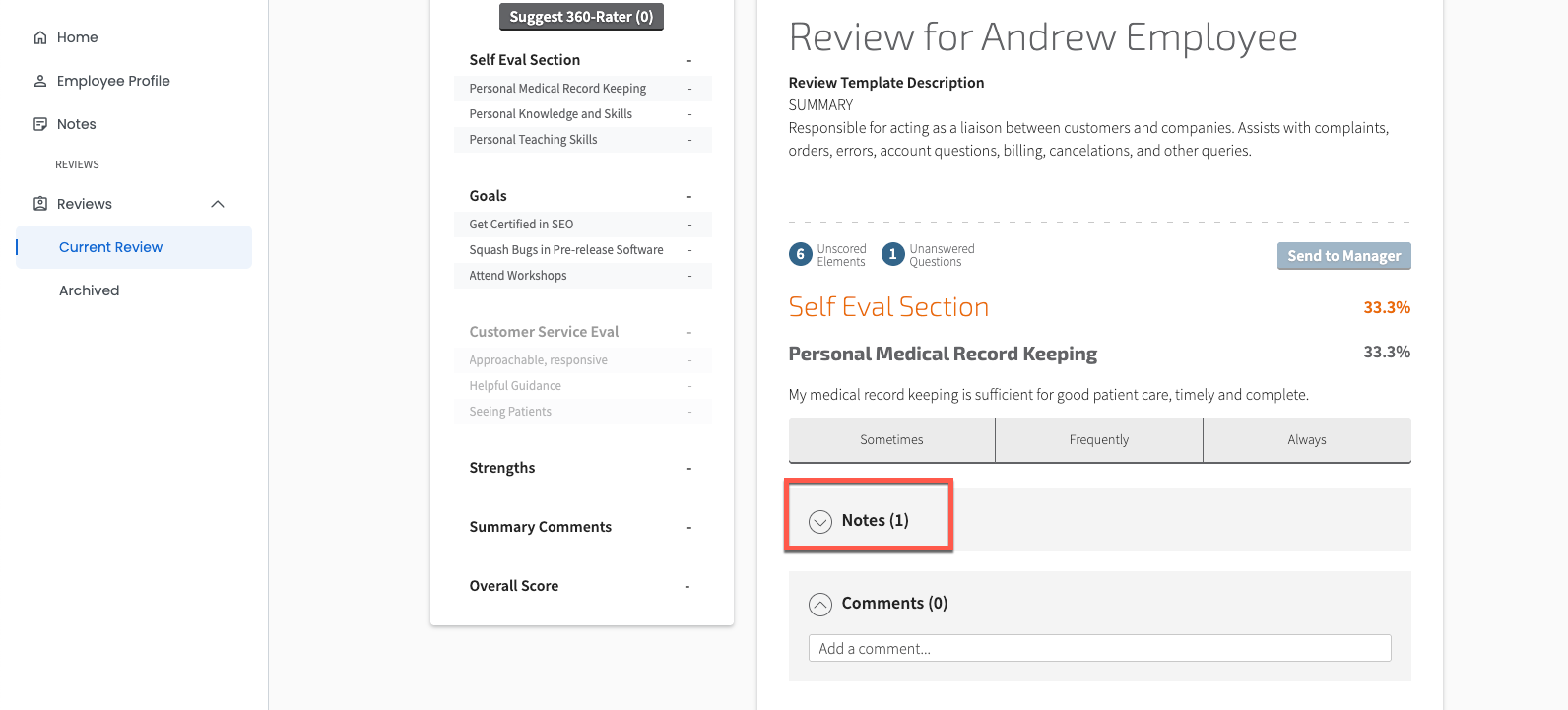This screenshot has height=710, width=1568.
Task: Click the Personal Medical Record Keeping heading
Action: coord(943,354)
